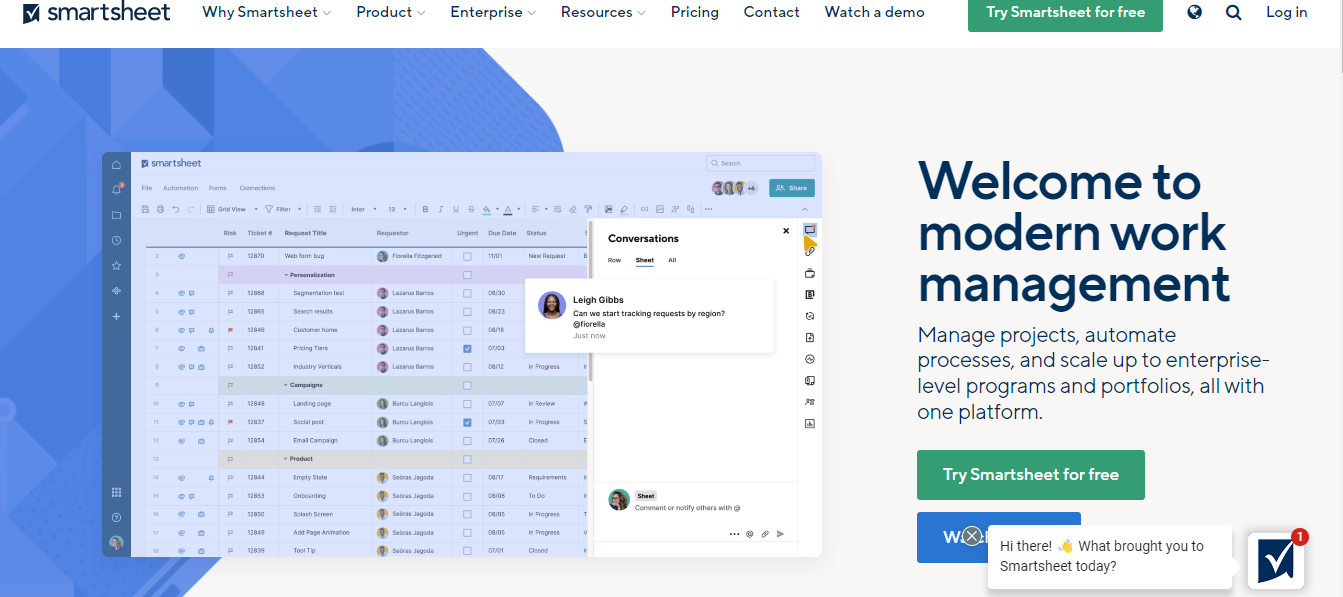Check Urgent box for Industry Verticals
This screenshot has width=1343, height=597.
pyautogui.click(x=467, y=367)
